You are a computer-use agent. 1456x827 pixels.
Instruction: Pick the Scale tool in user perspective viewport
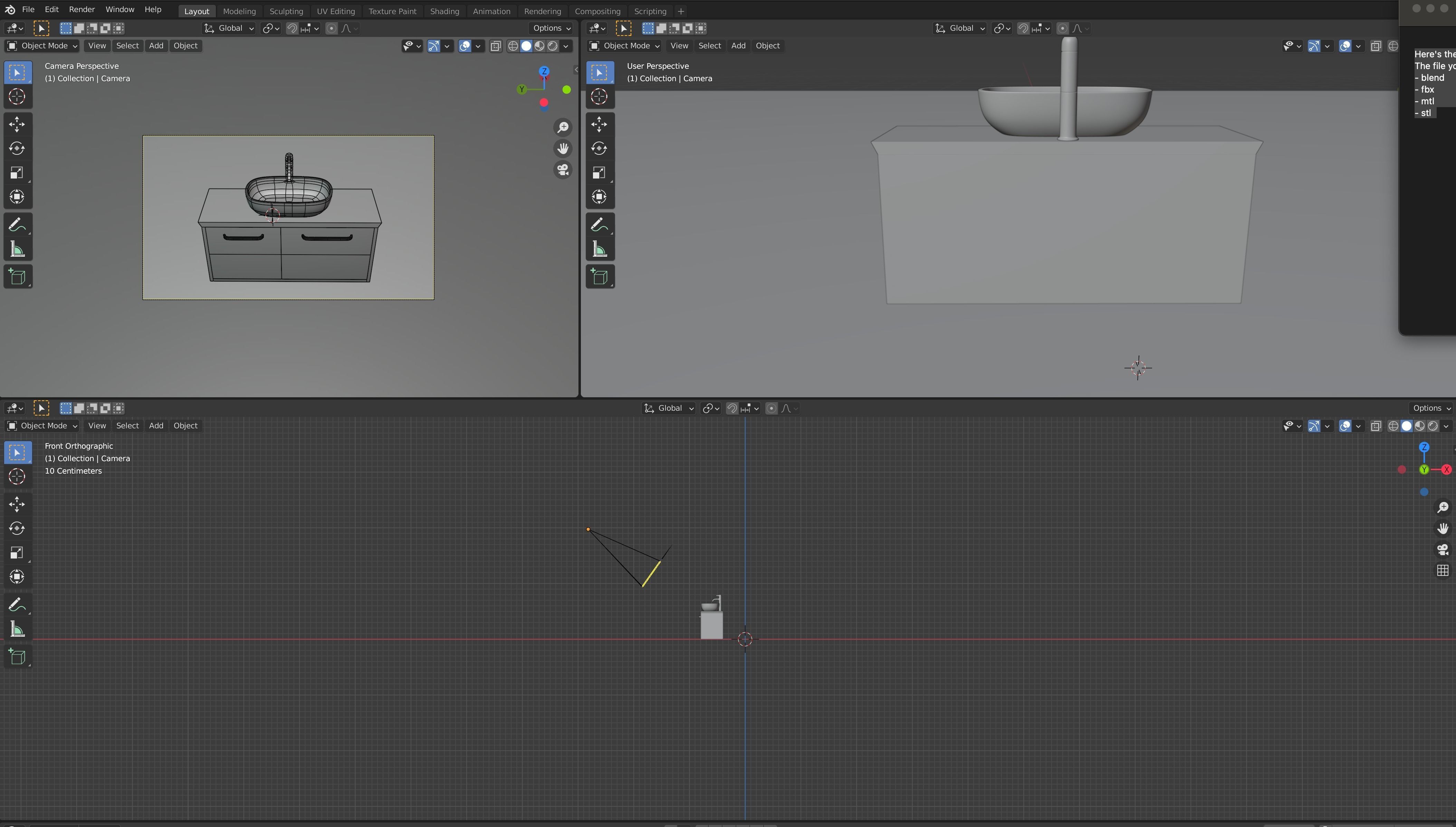[600, 173]
